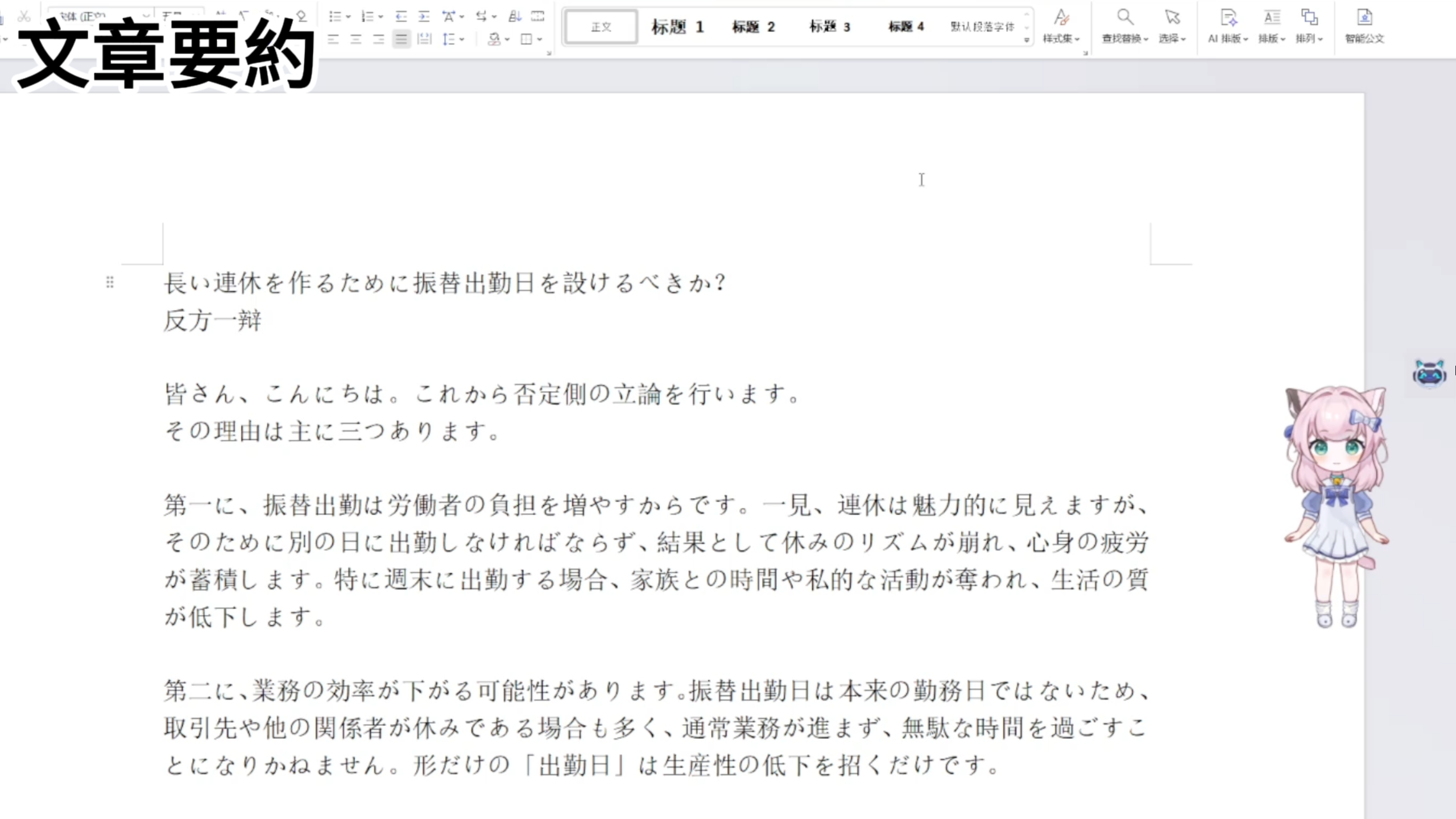The width and height of the screenshot is (1456, 819).
Task: Apply distributed alignment
Action: pos(424,39)
